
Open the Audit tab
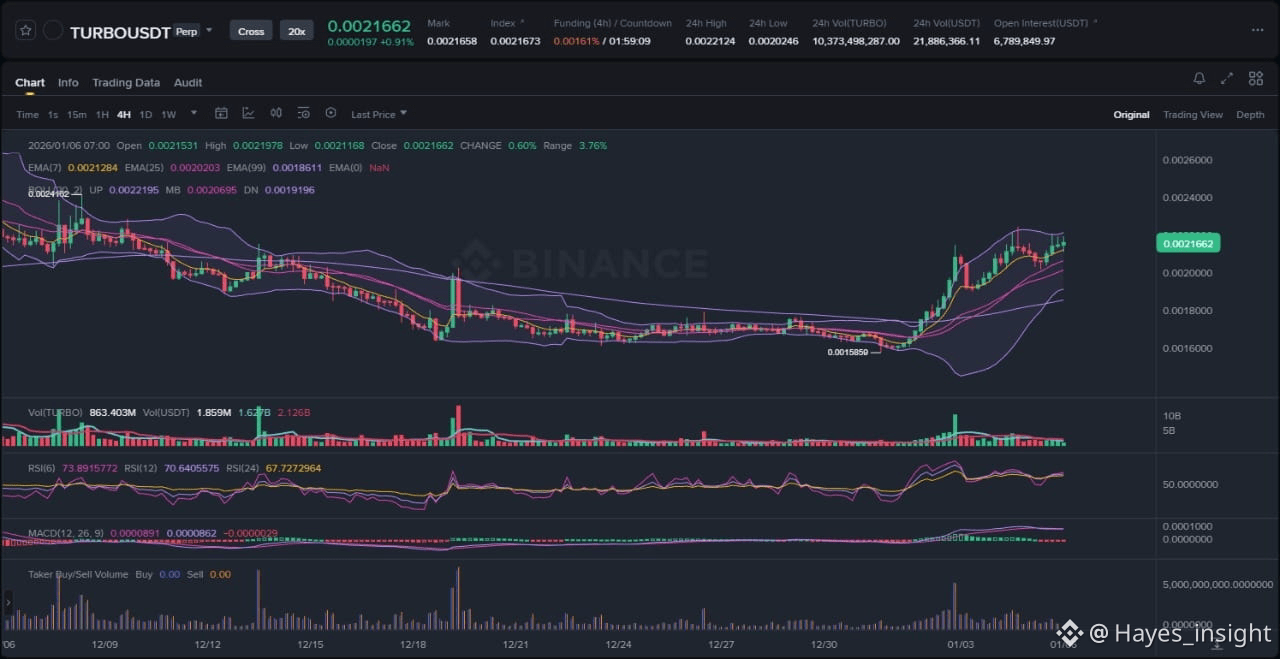(188, 82)
